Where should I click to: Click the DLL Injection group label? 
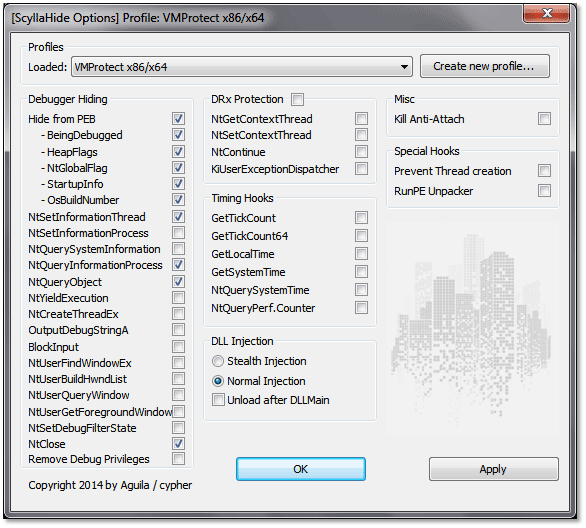(242, 341)
